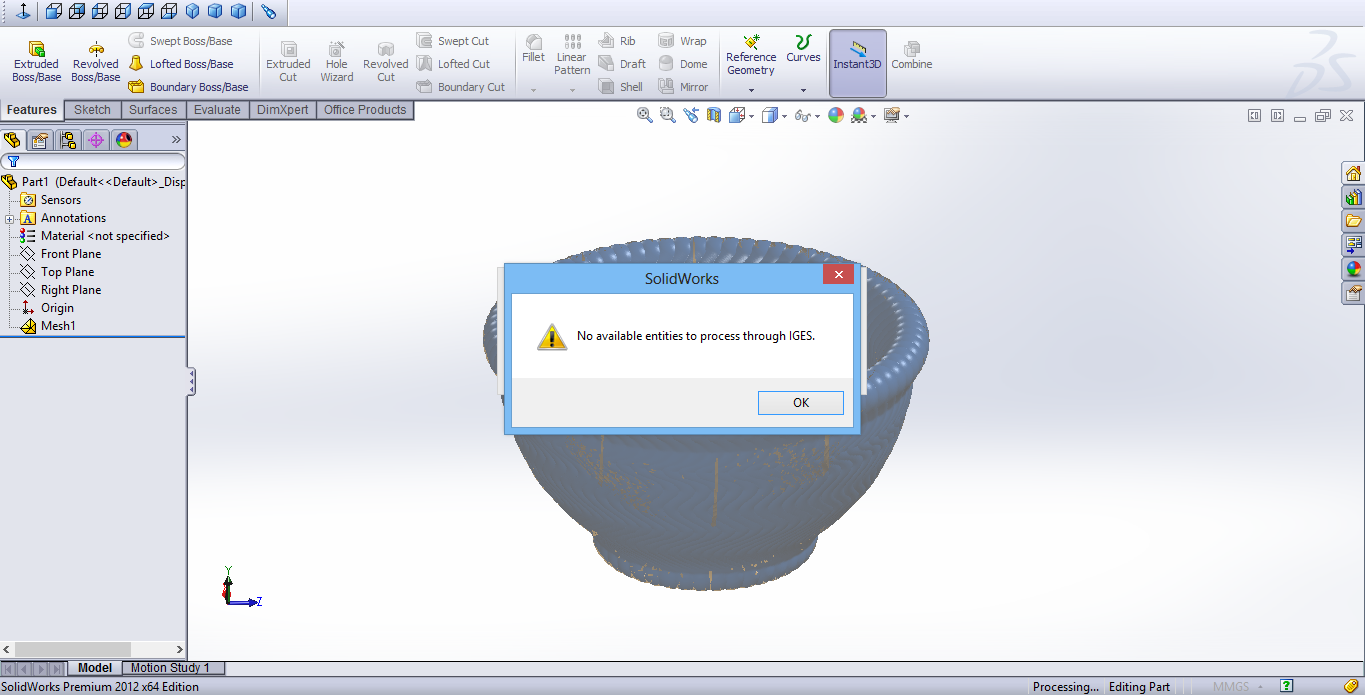Select the Linear Pattern tool
Screen dimensions: 1365x695
[572, 55]
